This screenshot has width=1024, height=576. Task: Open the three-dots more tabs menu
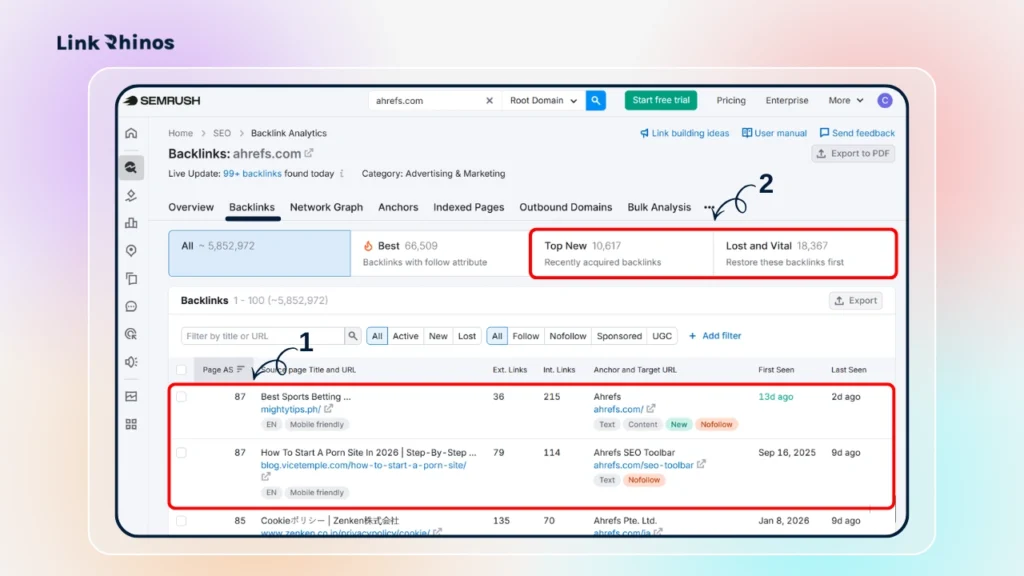(x=709, y=207)
